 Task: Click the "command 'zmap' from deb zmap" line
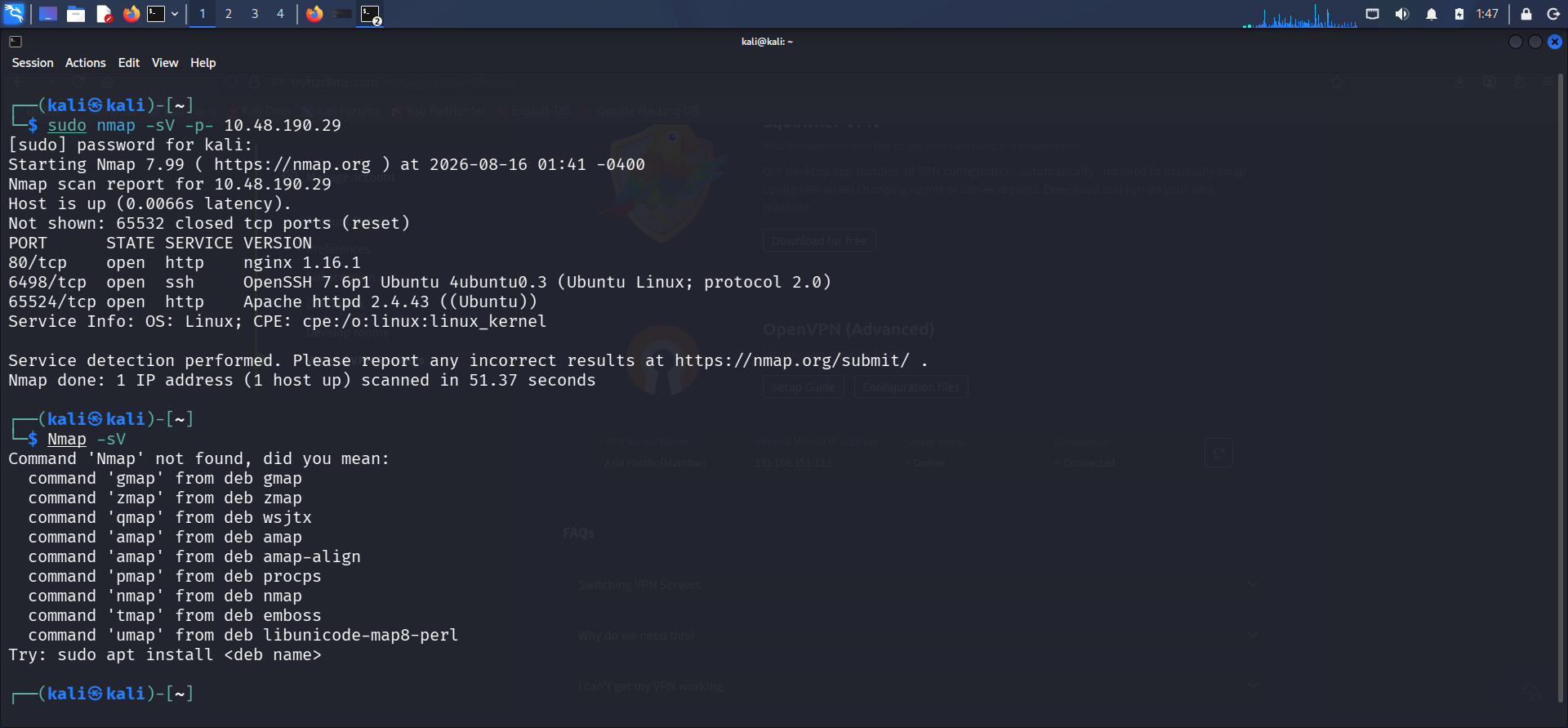[x=165, y=498]
